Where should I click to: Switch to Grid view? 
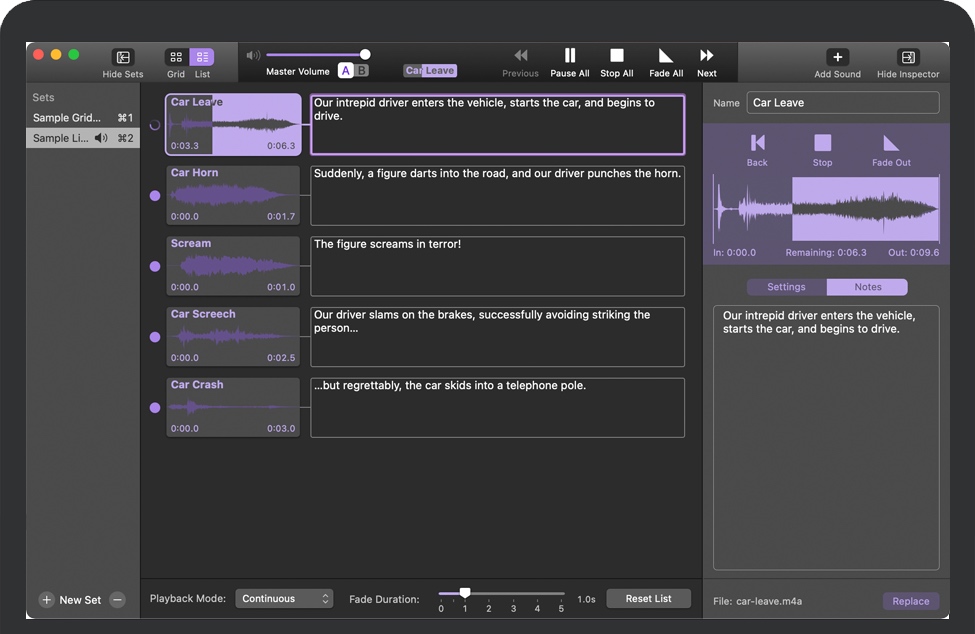176,58
